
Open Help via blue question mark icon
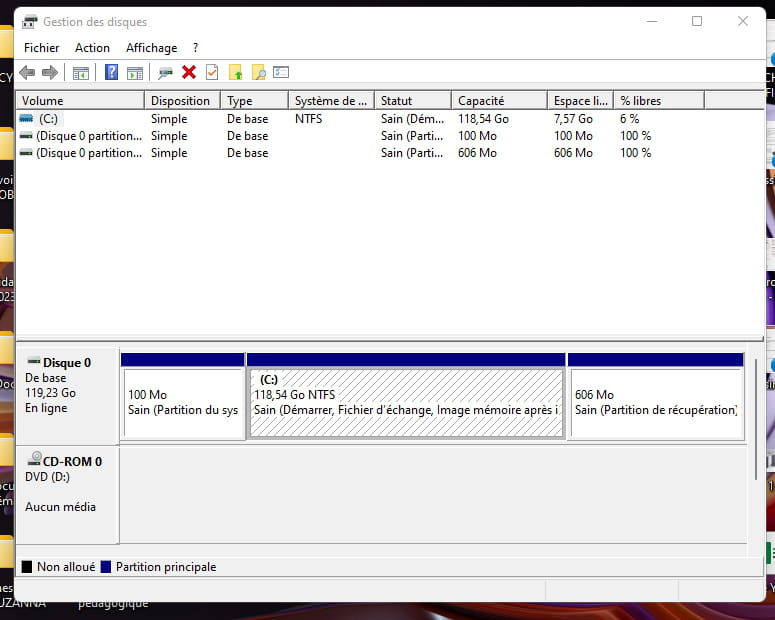tap(111, 72)
